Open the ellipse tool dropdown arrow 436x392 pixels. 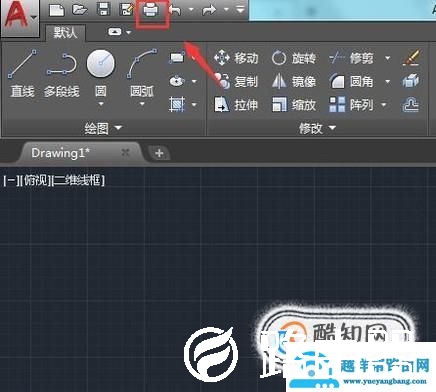(194, 81)
